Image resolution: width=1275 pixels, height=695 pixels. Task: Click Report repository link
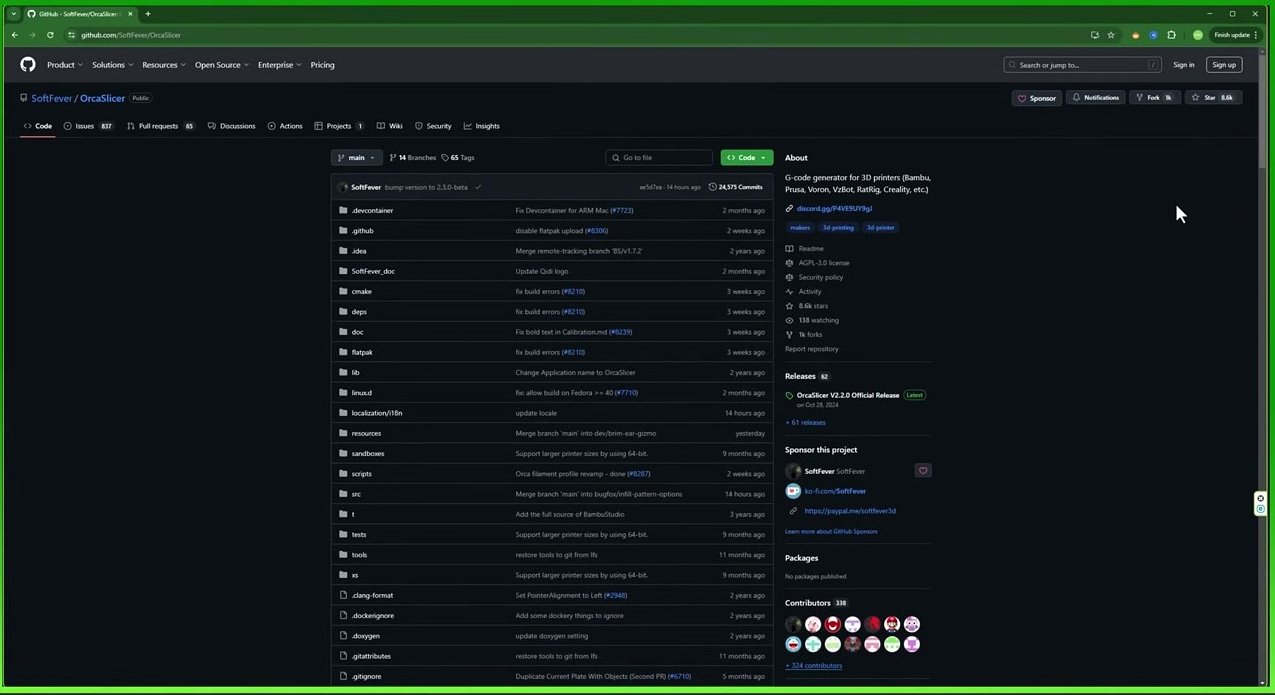[812, 349]
